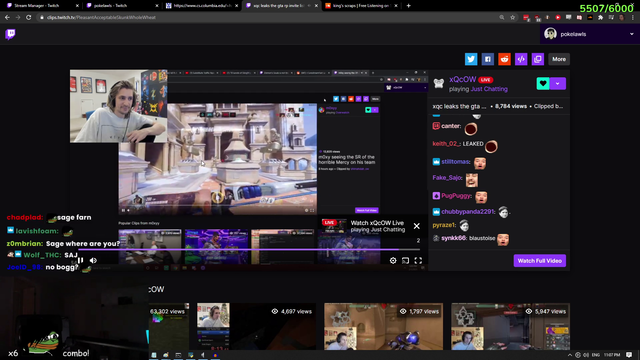640x360 pixels.
Task: Share the clip on Reddit
Action: pos(504,59)
